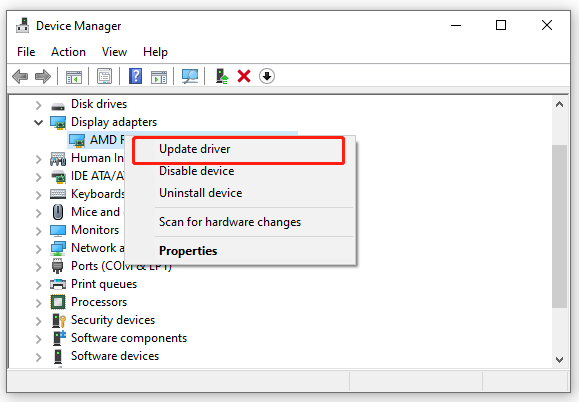Screen dimensions: 579x402
Task: Open the Properties sheet toolbar icon
Action: pyautogui.click(x=105, y=76)
